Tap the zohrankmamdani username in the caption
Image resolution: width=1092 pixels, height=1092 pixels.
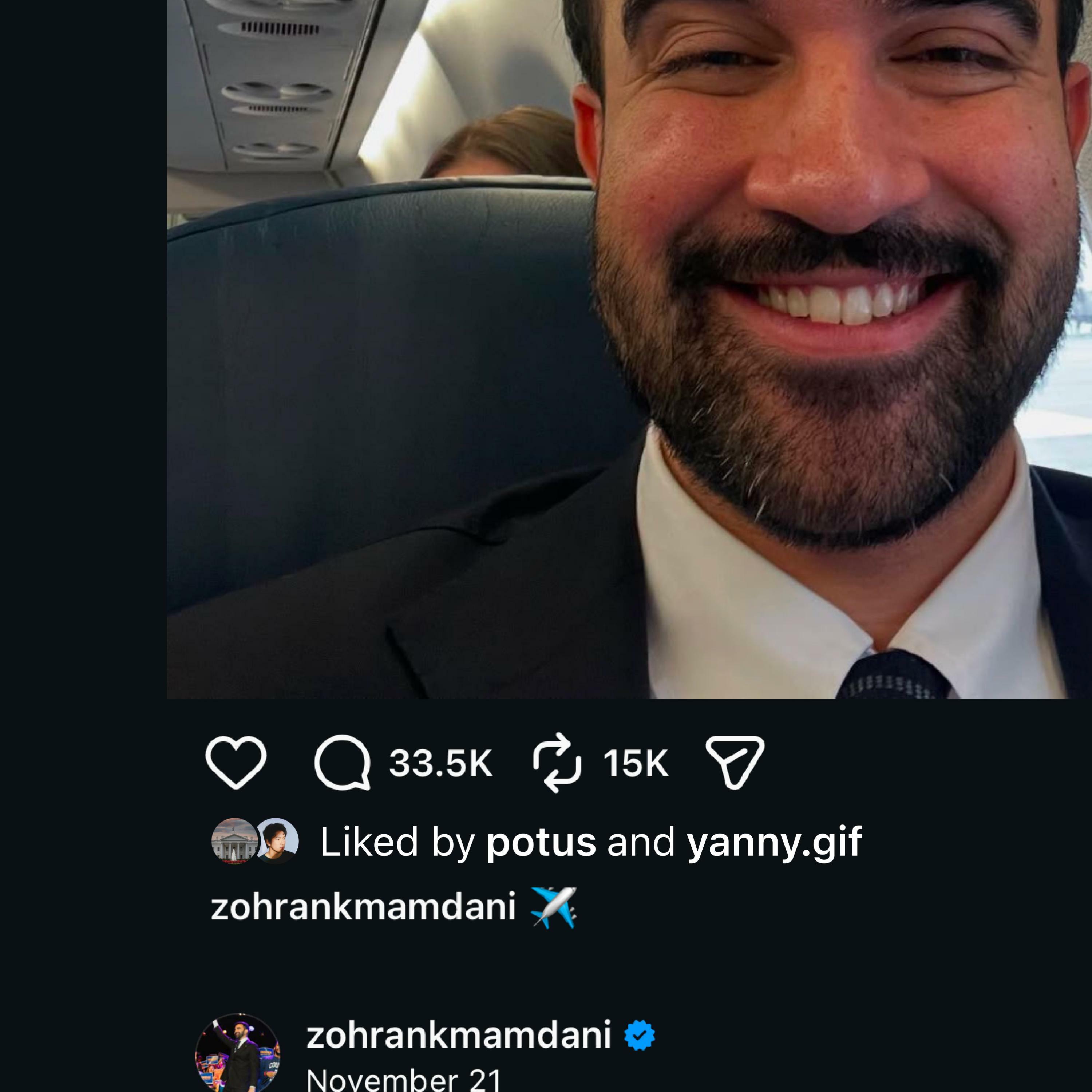[363, 907]
